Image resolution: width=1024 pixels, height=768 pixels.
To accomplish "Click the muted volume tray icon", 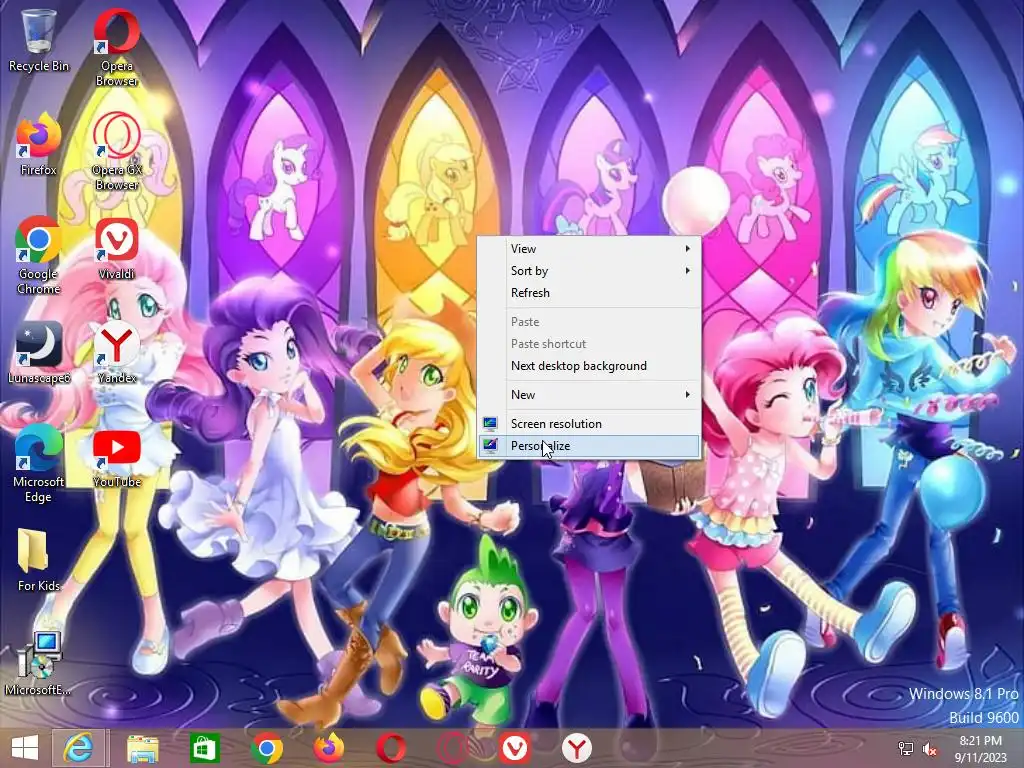I will pyautogui.click(x=930, y=749).
